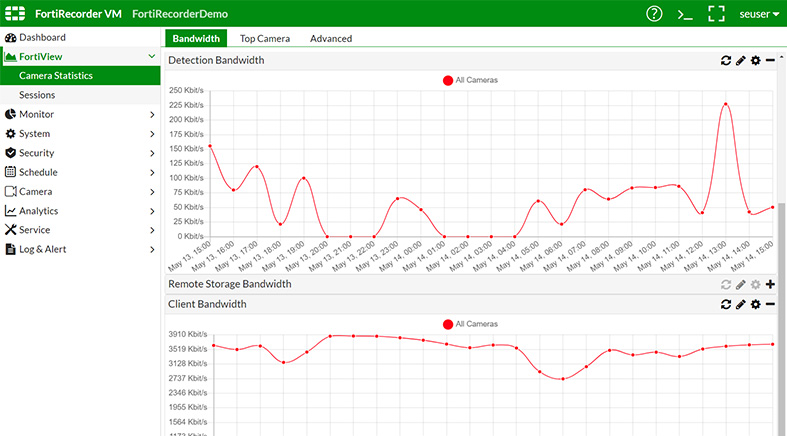This screenshot has height=436, width=787.
Task: Toggle All Cameras legend in Client Bandwidth
Action: pos(470,324)
